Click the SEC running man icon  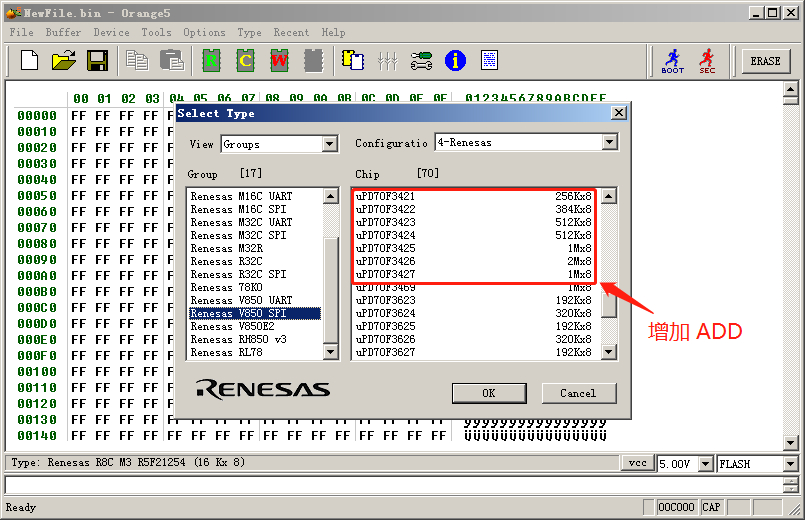coord(707,61)
